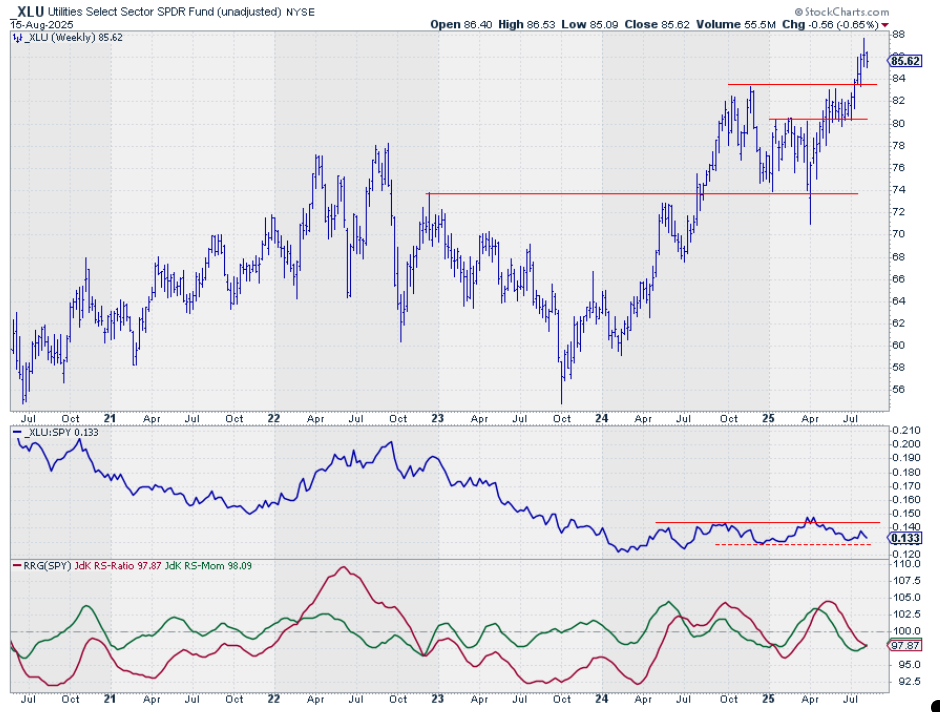This screenshot has height=712, width=940.
Task: Click the blue line marker before _XLU:SPY
Action: coord(16,430)
